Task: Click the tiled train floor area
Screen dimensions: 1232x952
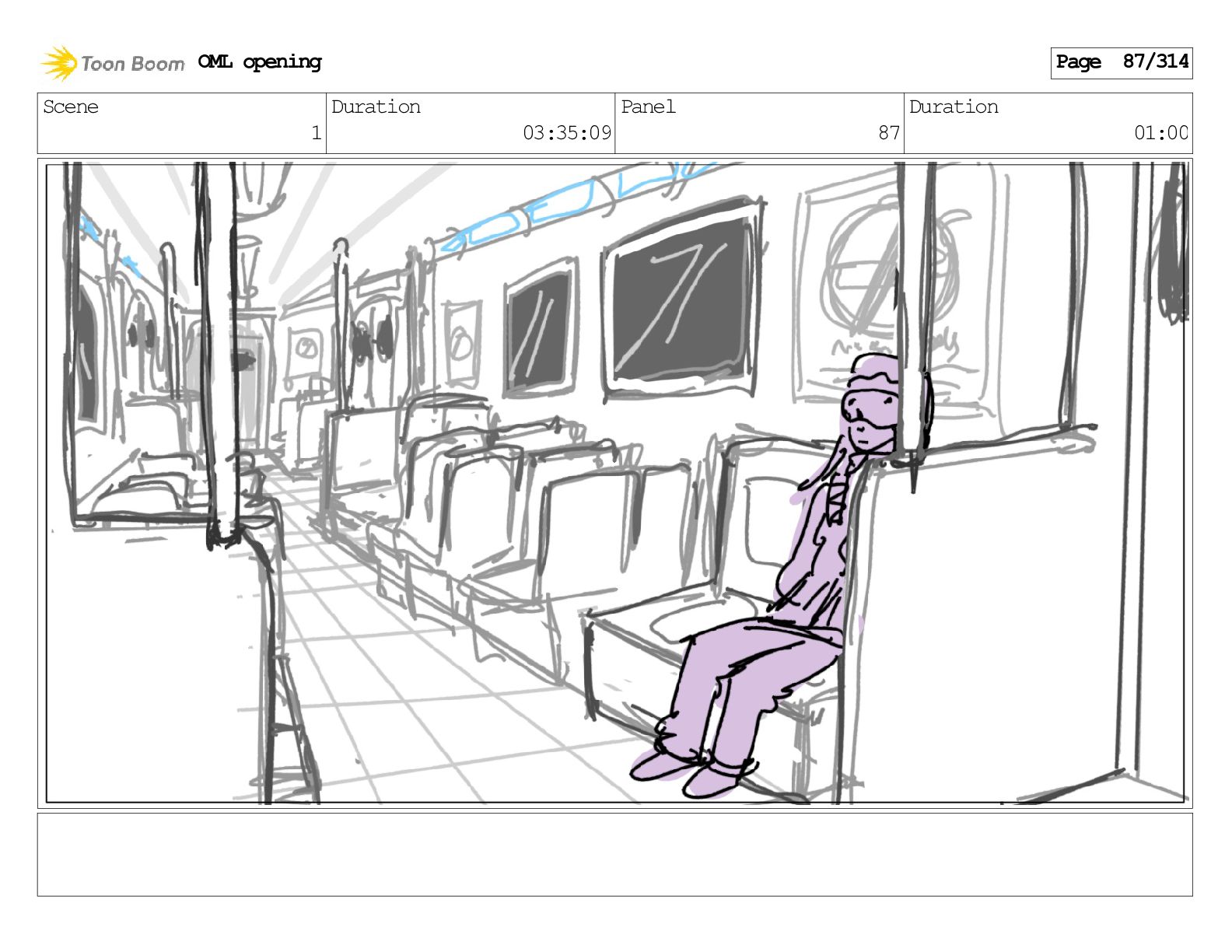Action: [436, 684]
